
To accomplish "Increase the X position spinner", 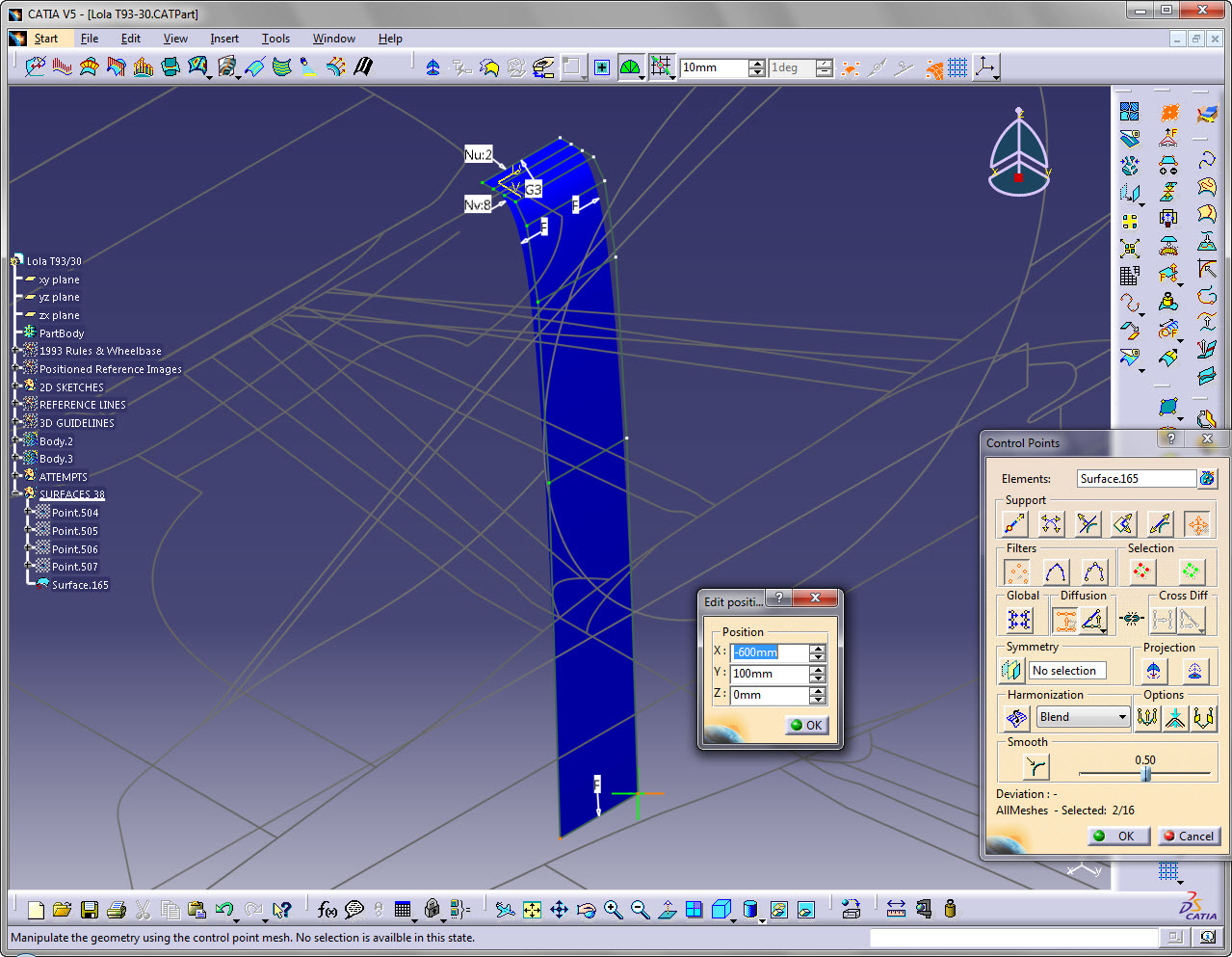I will pyautogui.click(x=818, y=648).
